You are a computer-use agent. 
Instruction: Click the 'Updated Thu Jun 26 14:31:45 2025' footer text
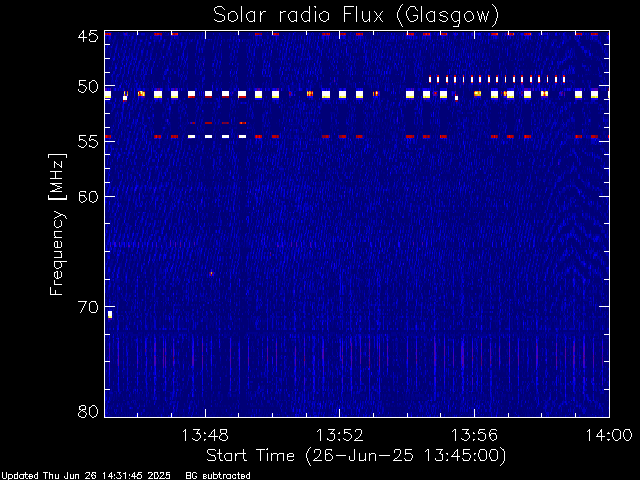(x=86, y=476)
